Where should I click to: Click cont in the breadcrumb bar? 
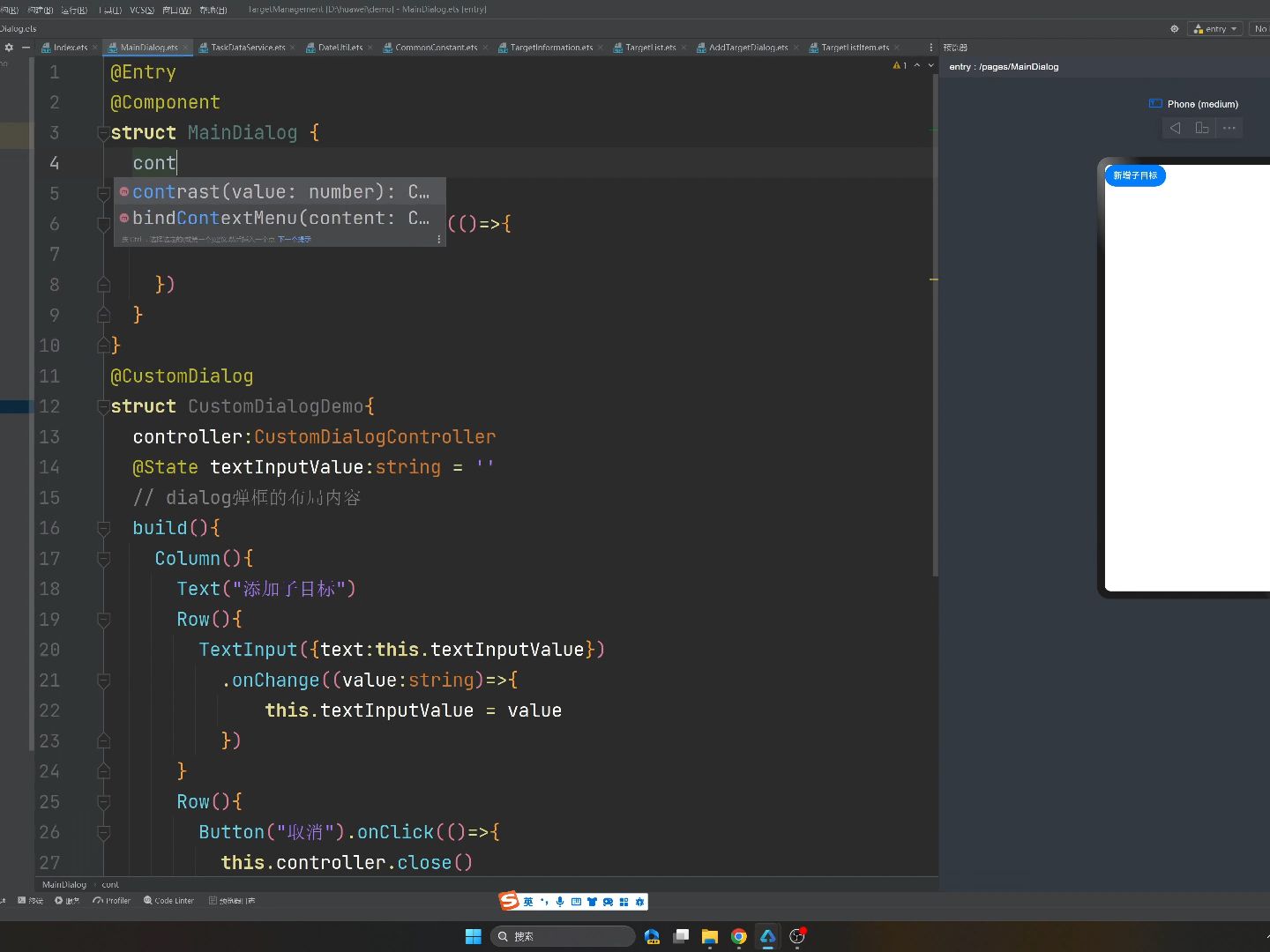(110, 885)
